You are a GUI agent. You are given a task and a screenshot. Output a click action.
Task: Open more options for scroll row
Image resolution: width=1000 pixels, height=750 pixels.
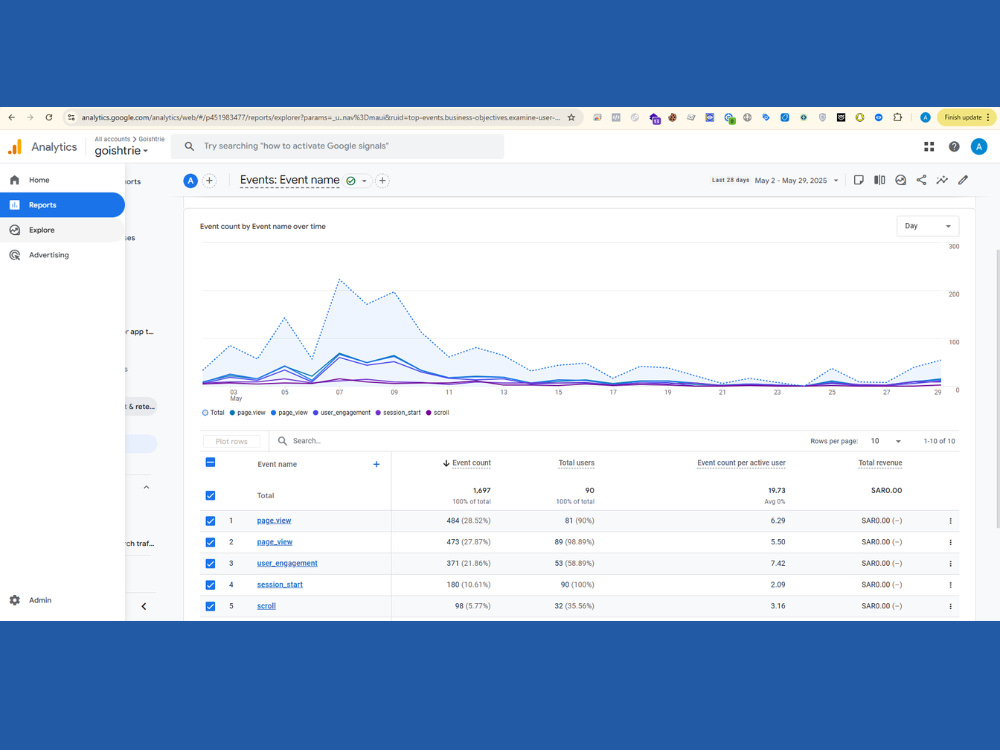(950, 607)
